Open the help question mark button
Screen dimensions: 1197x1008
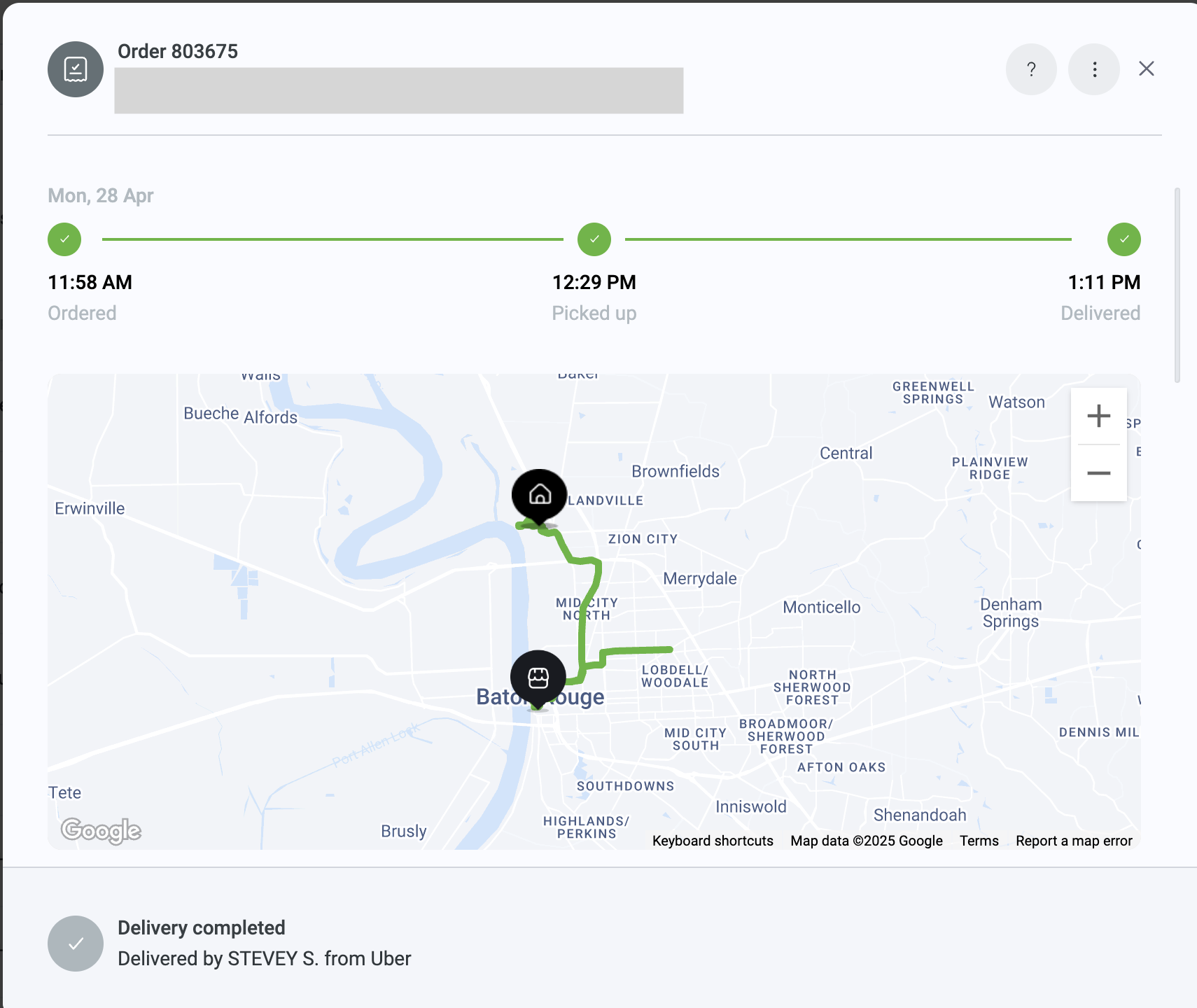(1031, 69)
